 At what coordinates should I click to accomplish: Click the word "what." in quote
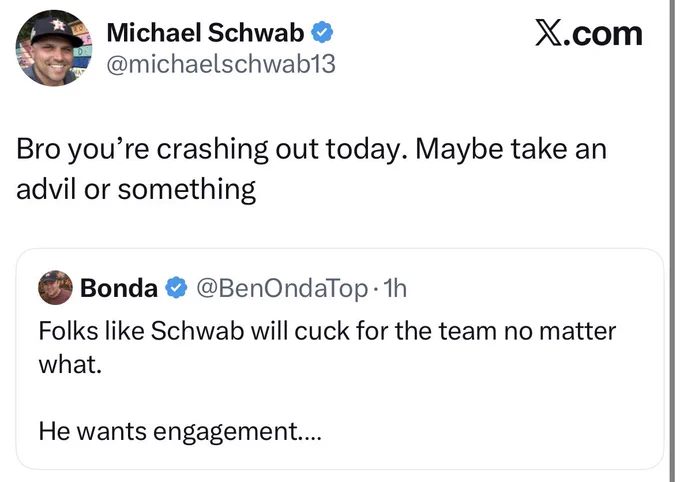point(70,364)
